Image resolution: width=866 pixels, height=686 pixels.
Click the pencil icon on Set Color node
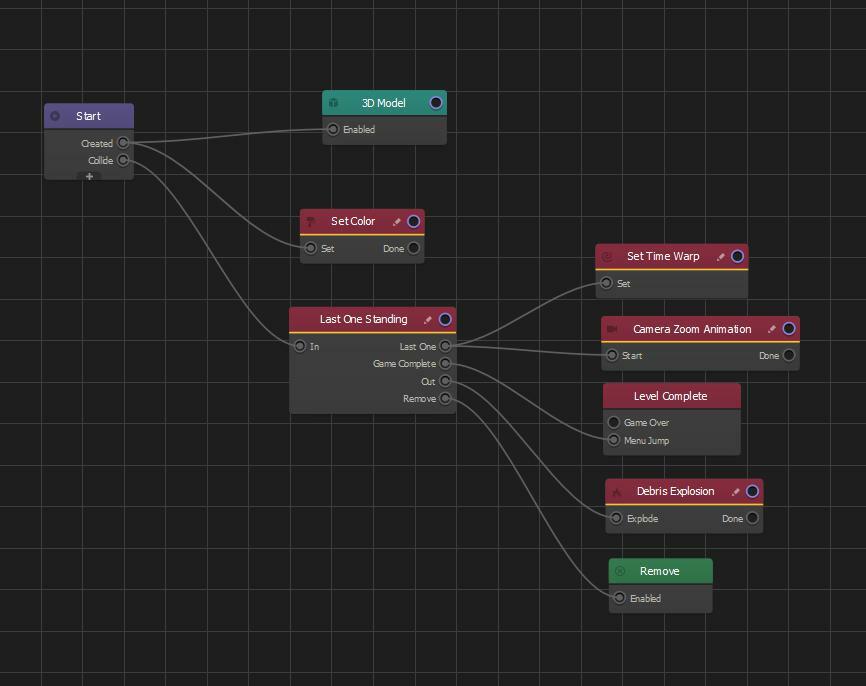coord(397,222)
